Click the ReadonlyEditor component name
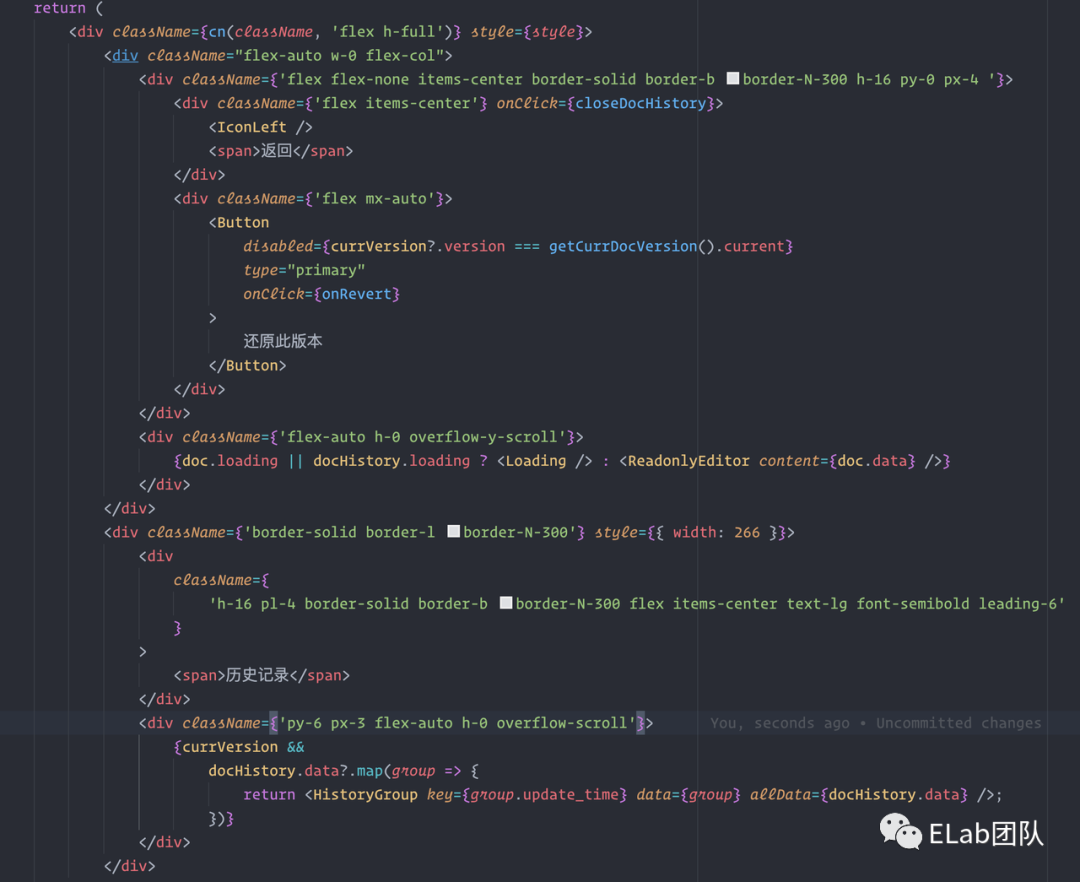 point(688,461)
